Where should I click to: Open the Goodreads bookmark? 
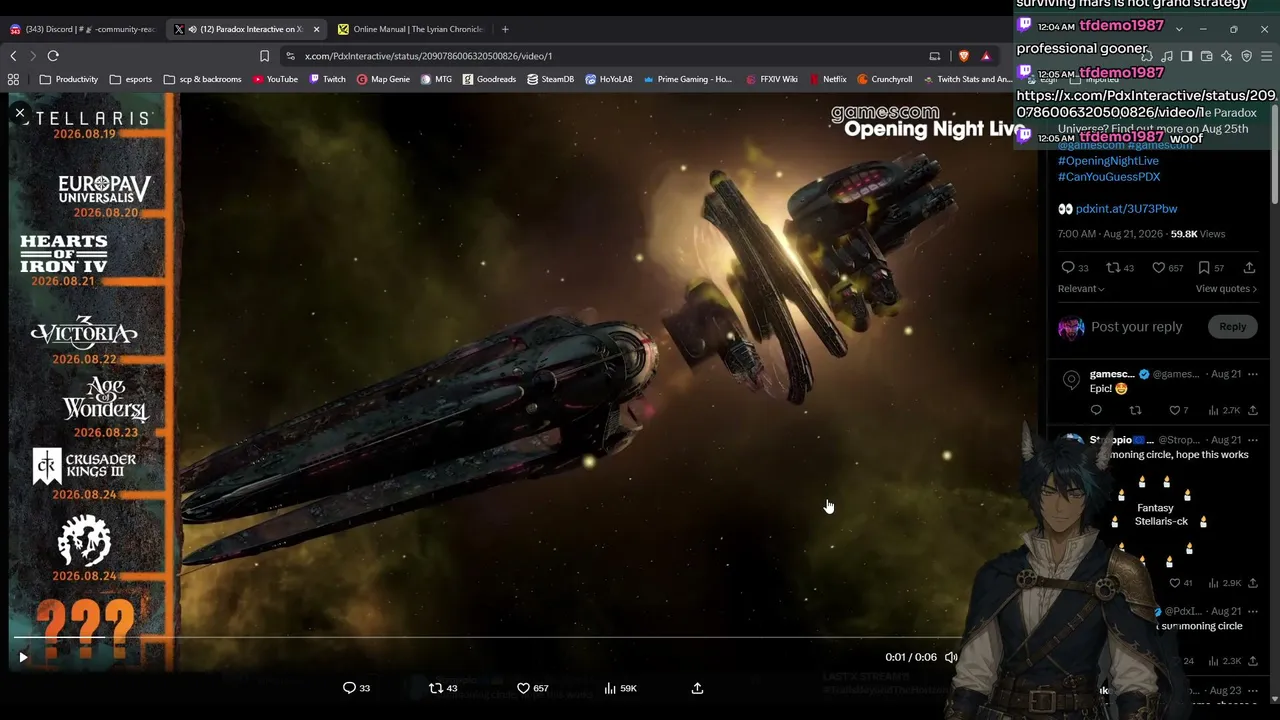(489, 79)
